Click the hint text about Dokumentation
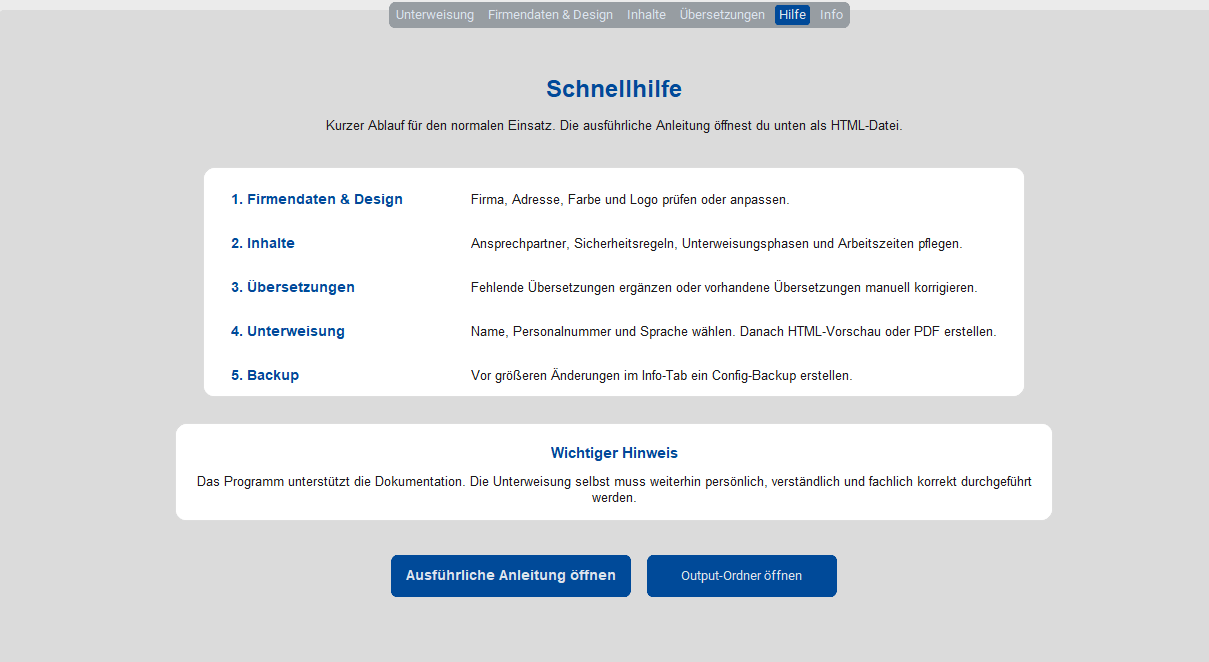The image size is (1209, 662). tap(613, 487)
